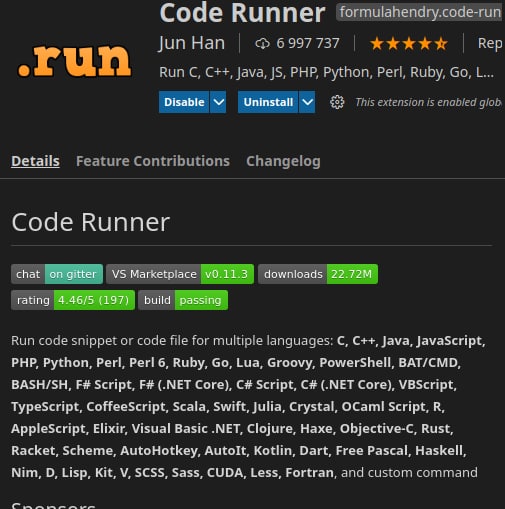Click the 'Run C, C++, Java, JS' description line
This screenshot has width=505, height=509.
coord(326,72)
